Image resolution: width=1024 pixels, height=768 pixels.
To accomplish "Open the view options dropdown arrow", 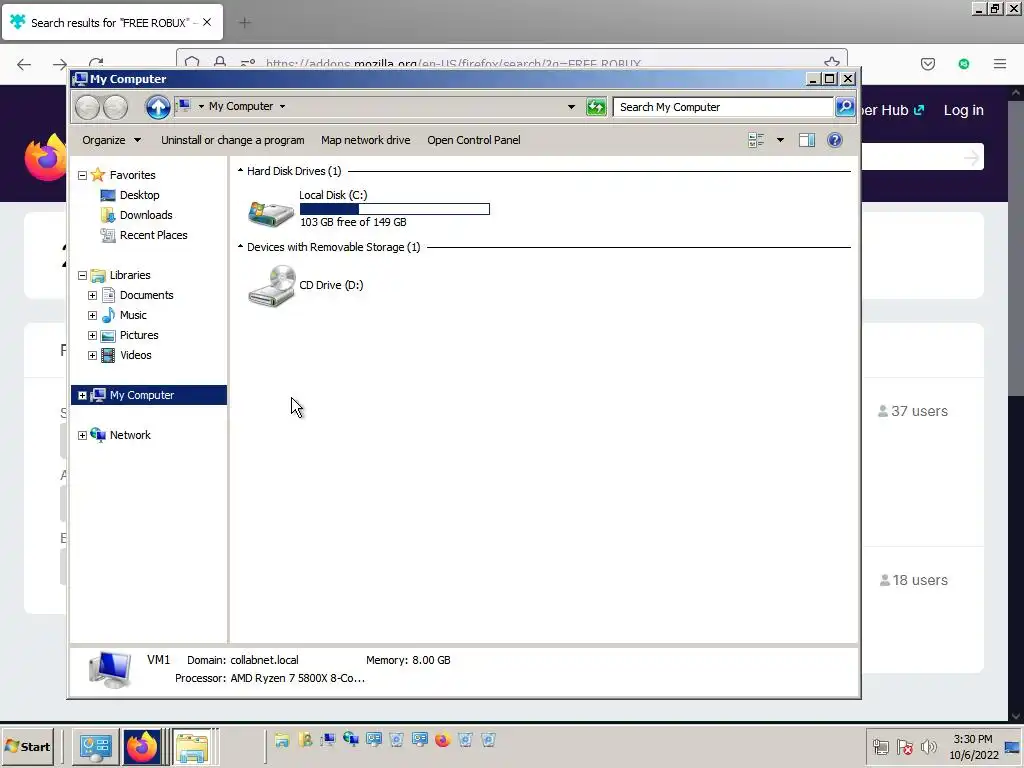I will pyautogui.click(x=780, y=140).
